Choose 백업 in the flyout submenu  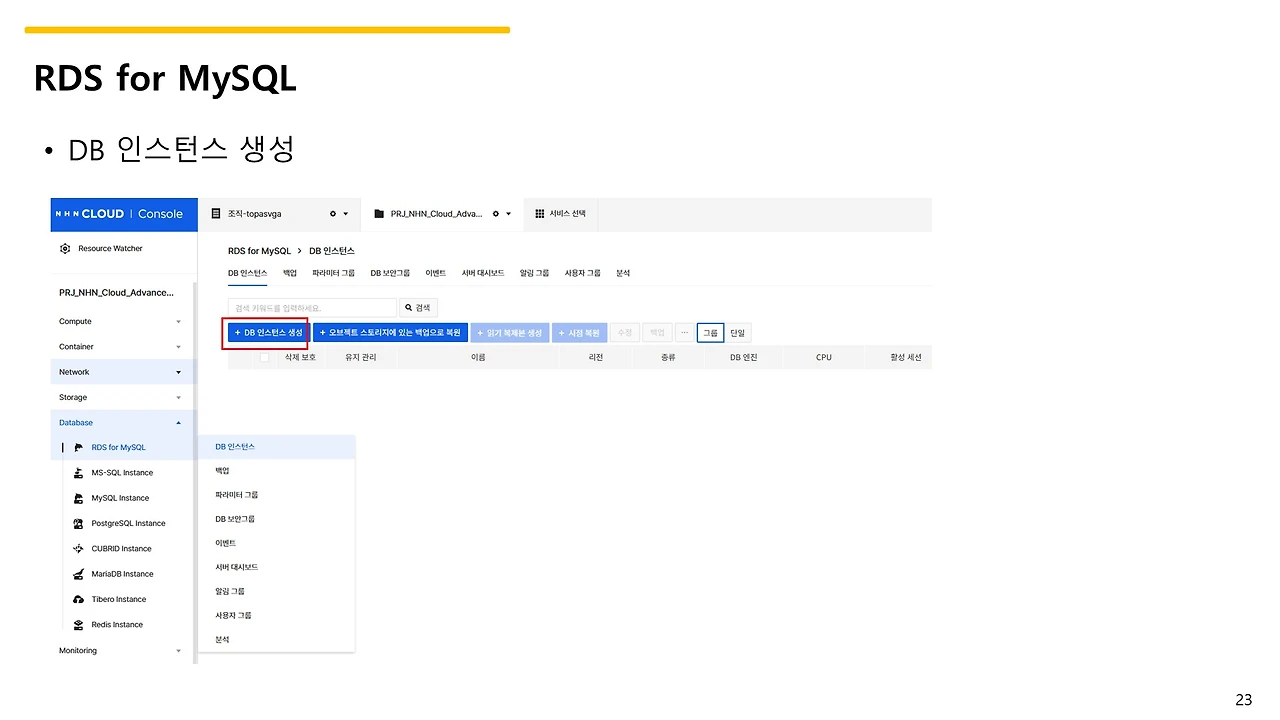[277, 471]
